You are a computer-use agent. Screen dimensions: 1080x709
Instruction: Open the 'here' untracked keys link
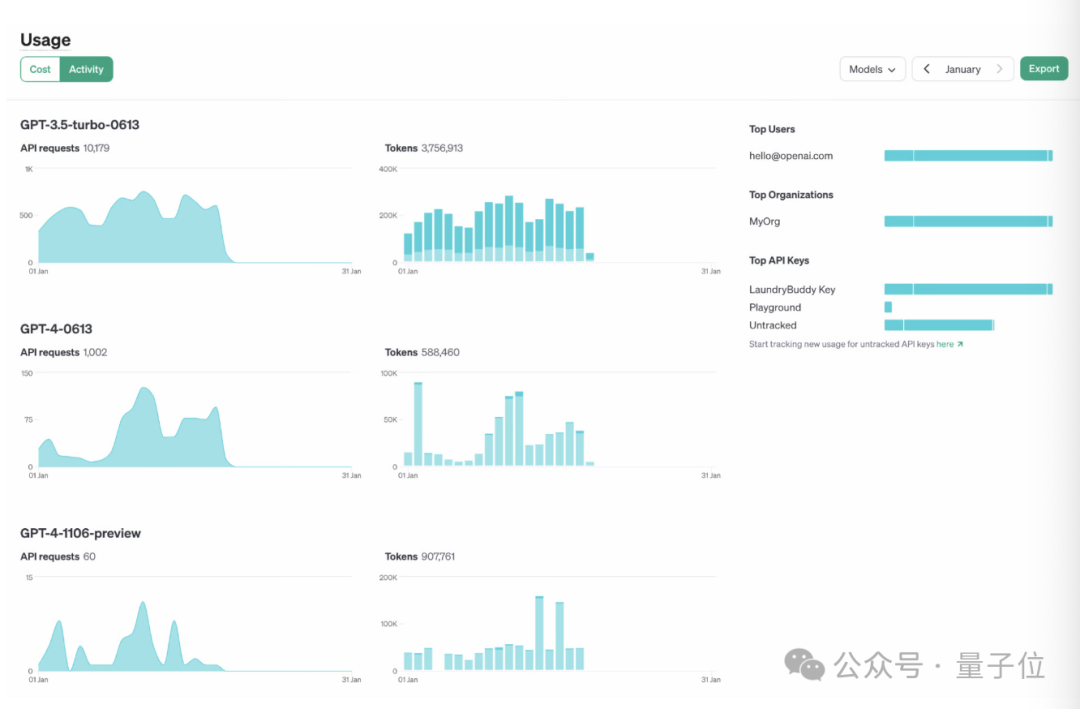pos(944,344)
